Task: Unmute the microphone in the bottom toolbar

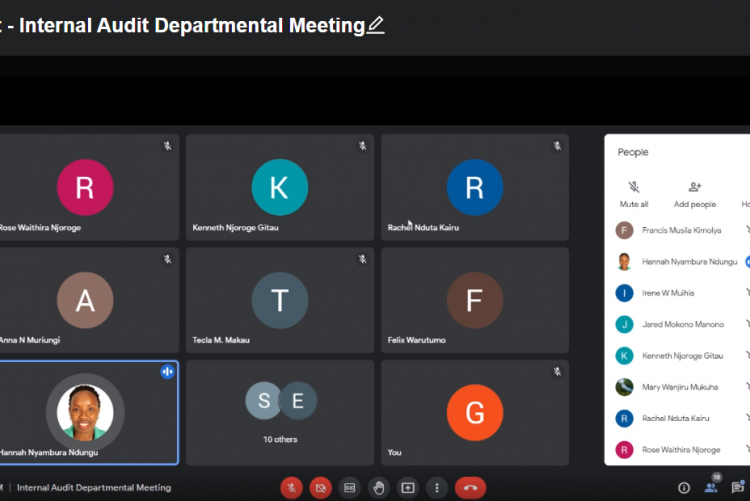Action: click(291, 488)
